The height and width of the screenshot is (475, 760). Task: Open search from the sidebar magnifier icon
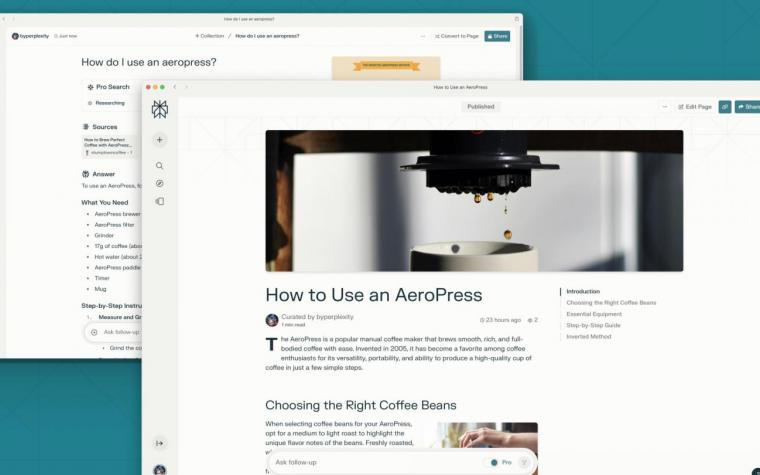159,166
